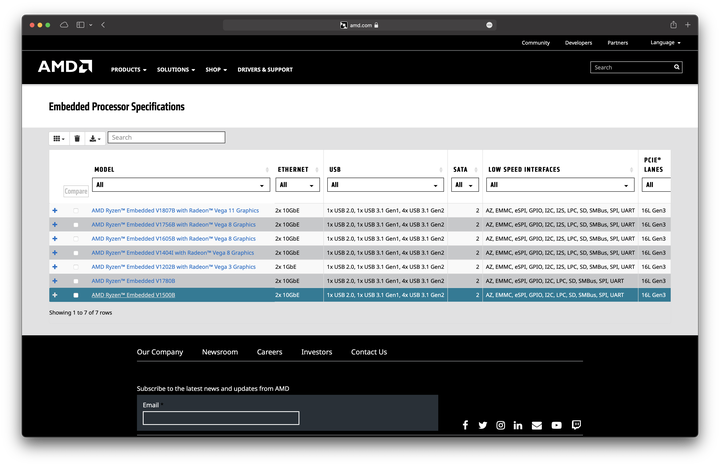This screenshot has height=466, width=720.
Task: Open a new Safari tab plus
Action: point(687,25)
